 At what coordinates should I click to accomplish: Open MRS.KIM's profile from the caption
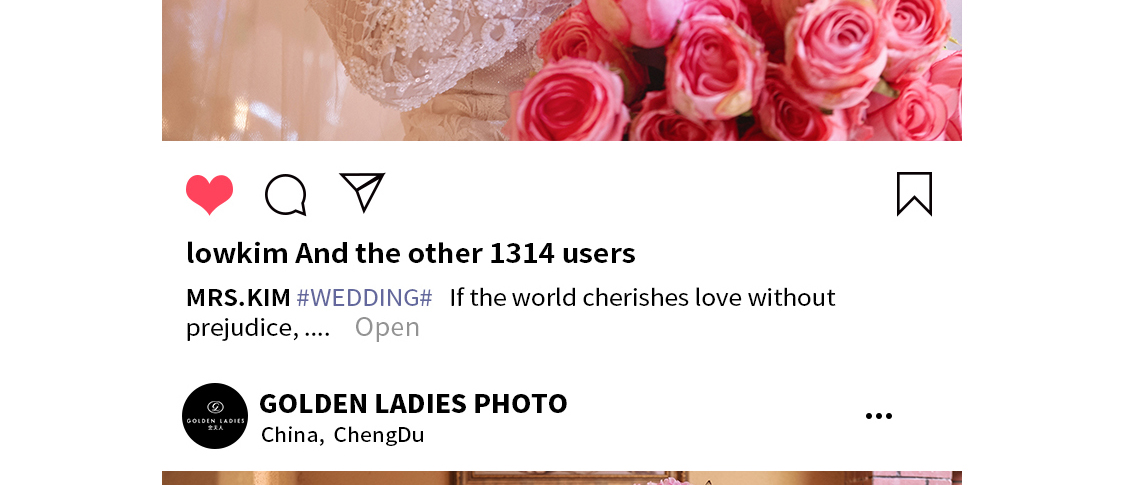pos(238,297)
